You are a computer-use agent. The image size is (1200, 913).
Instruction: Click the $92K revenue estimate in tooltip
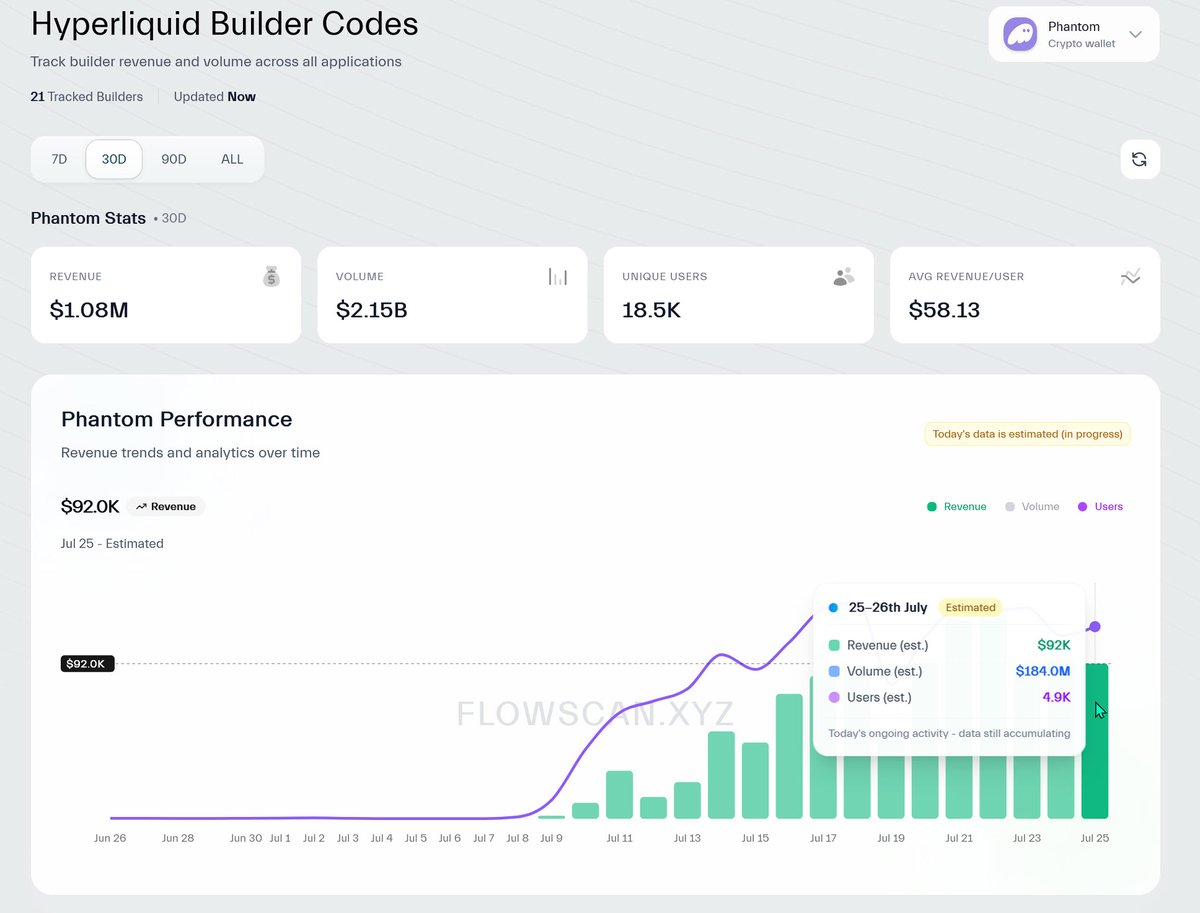coord(1055,645)
